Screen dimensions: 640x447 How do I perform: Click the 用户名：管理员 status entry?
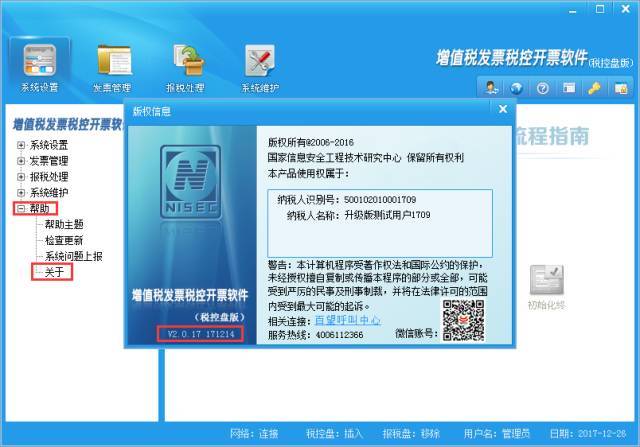click(x=496, y=434)
